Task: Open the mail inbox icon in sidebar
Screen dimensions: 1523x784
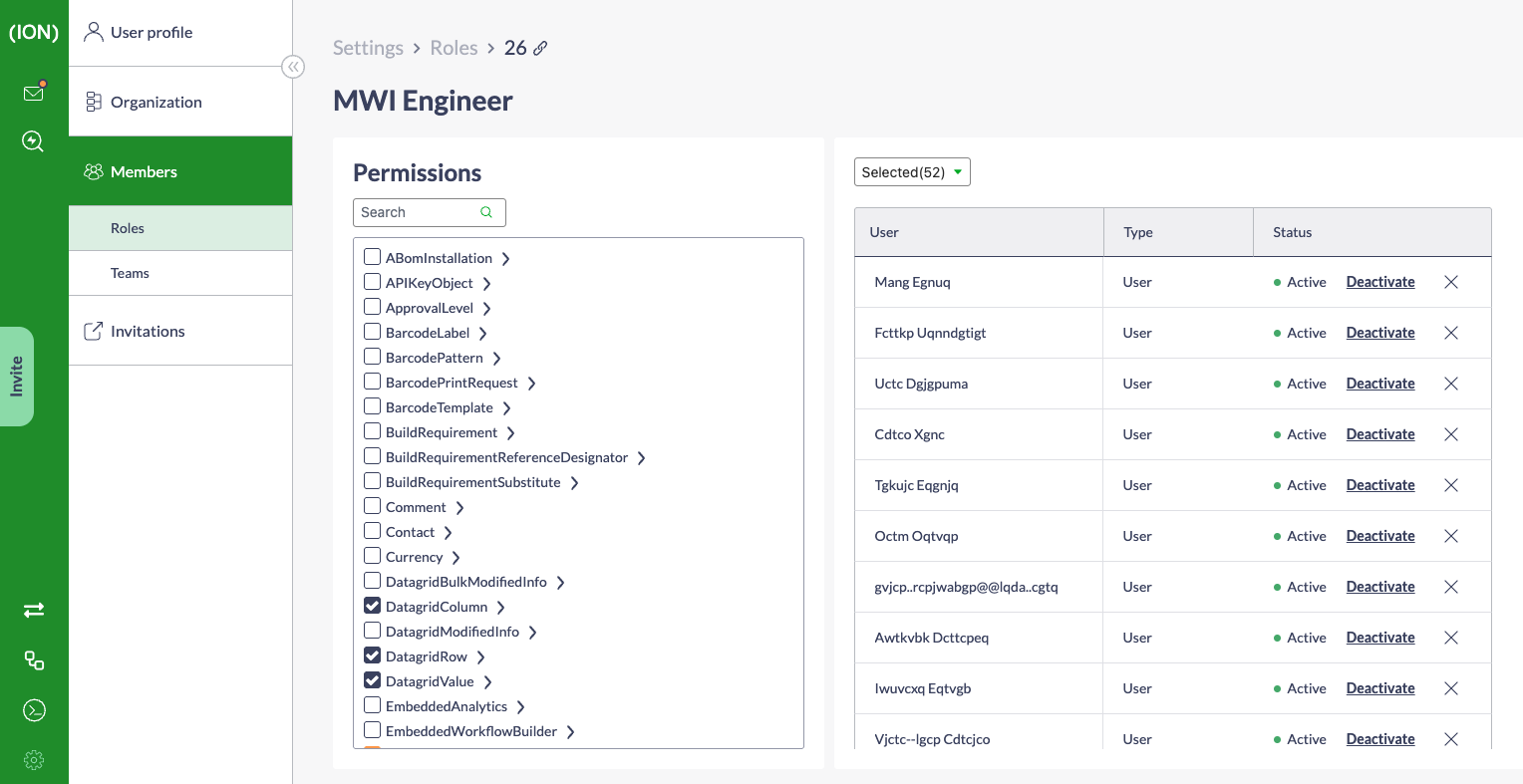Action: pyautogui.click(x=34, y=93)
